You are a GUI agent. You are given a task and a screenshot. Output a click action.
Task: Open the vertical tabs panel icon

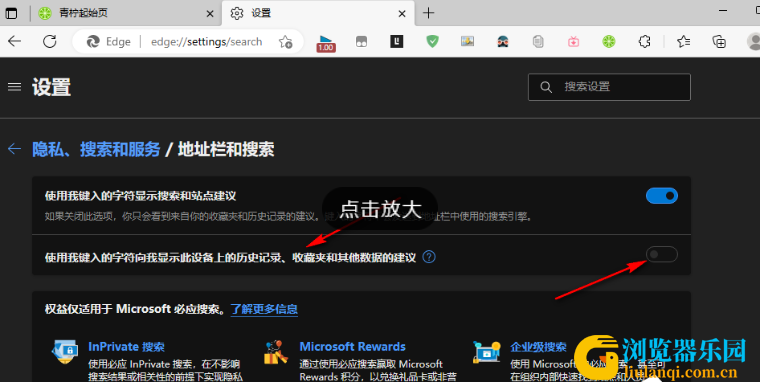tap(11, 13)
